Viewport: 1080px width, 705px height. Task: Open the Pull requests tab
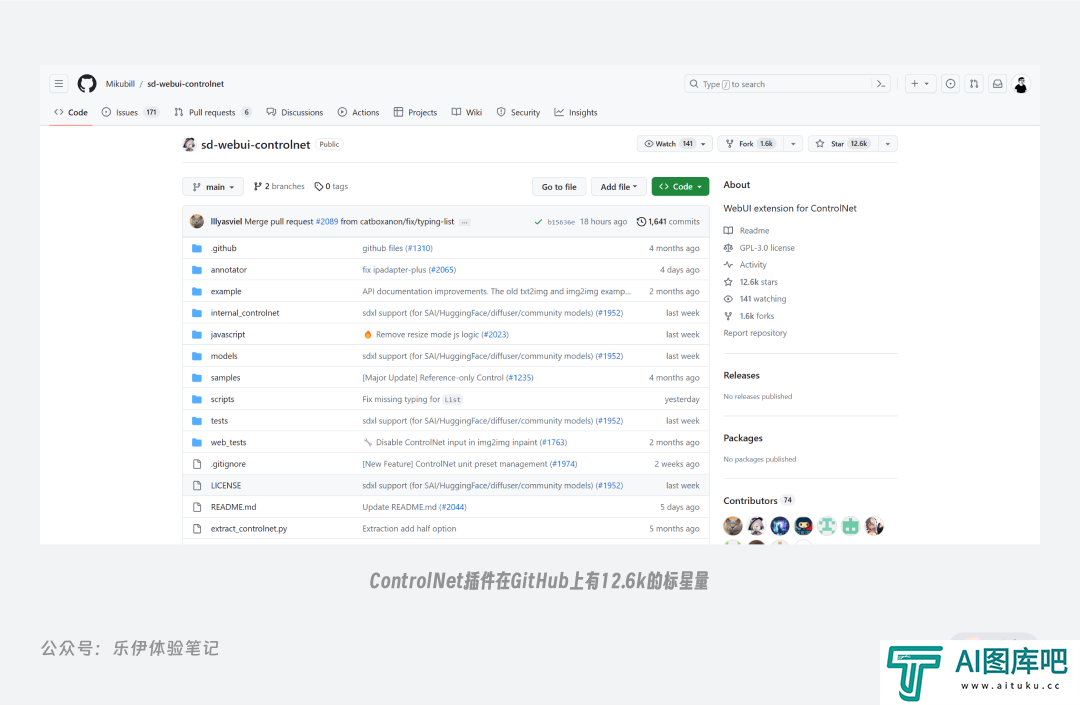(213, 112)
